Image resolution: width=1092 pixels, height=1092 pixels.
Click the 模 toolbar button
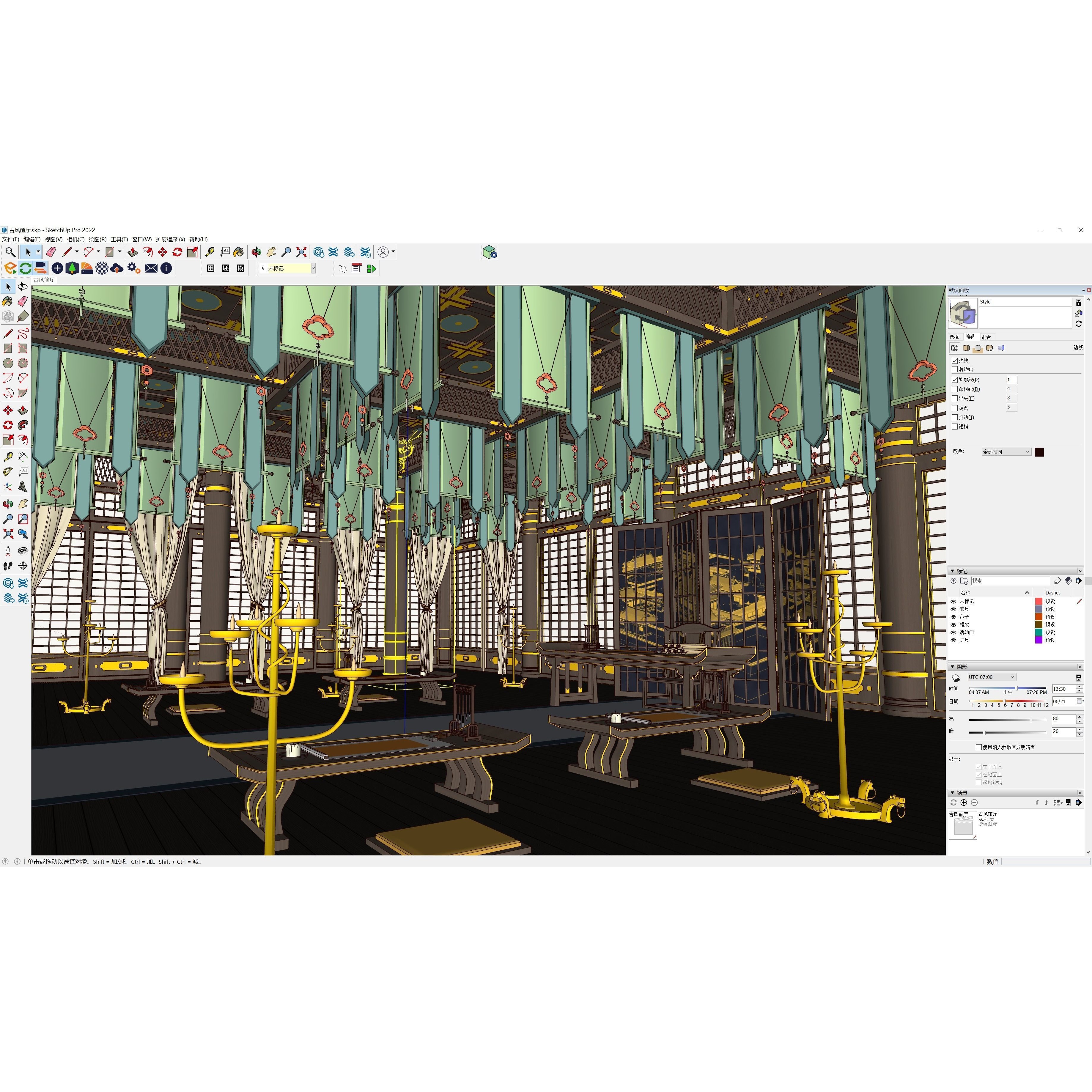pyautogui.click(x=240, y=268)
